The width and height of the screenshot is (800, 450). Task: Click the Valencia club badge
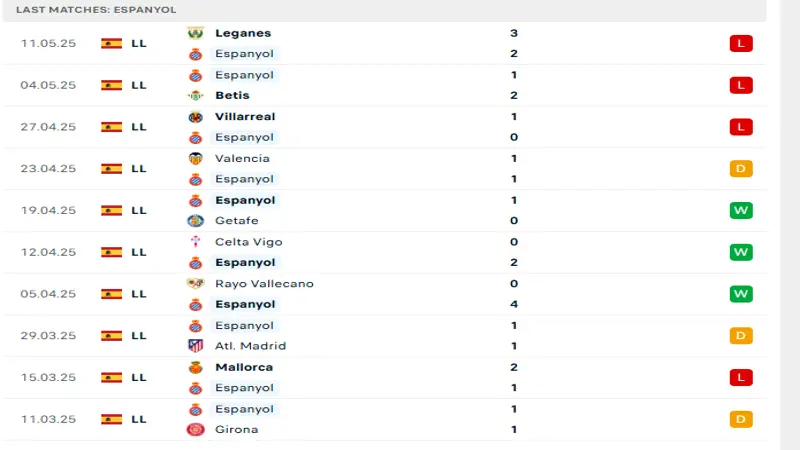pos(195,158)
